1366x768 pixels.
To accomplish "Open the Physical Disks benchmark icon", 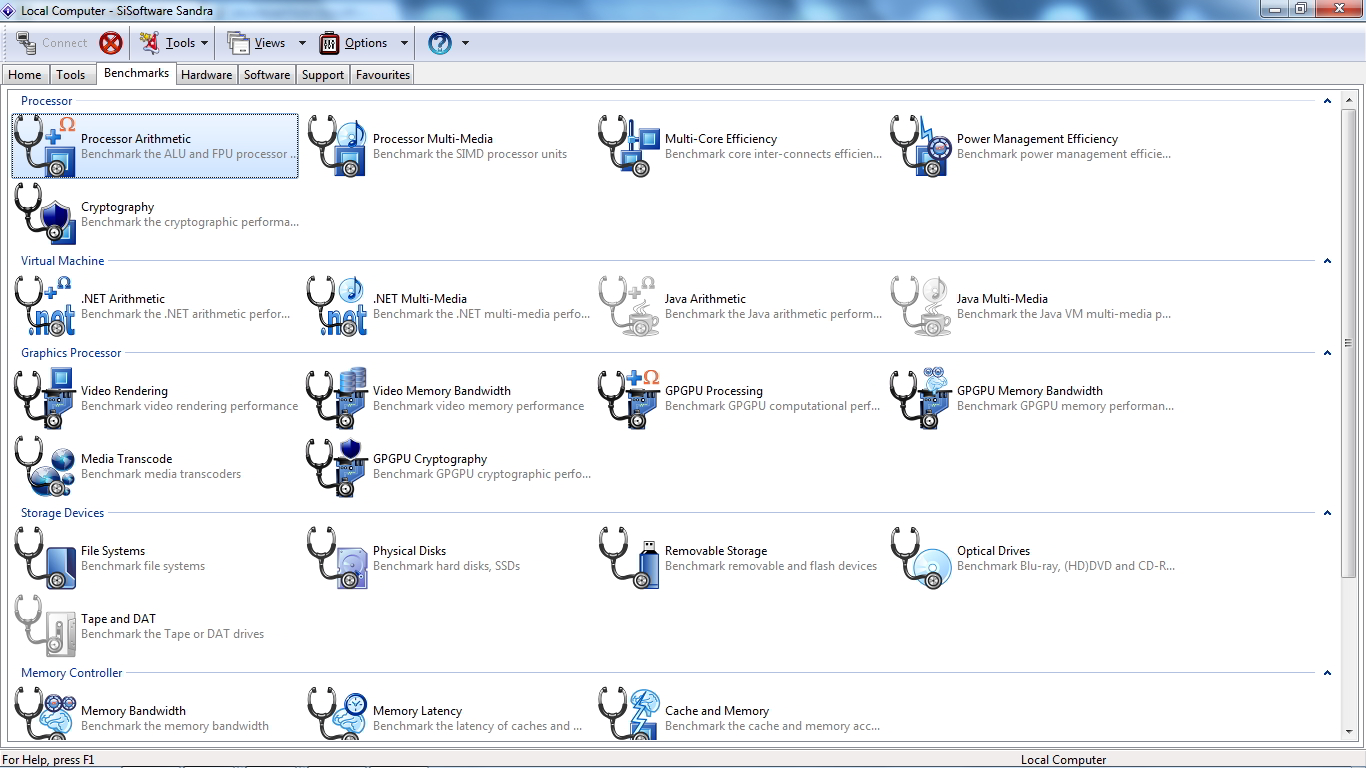I will click(x=338, y=558).
